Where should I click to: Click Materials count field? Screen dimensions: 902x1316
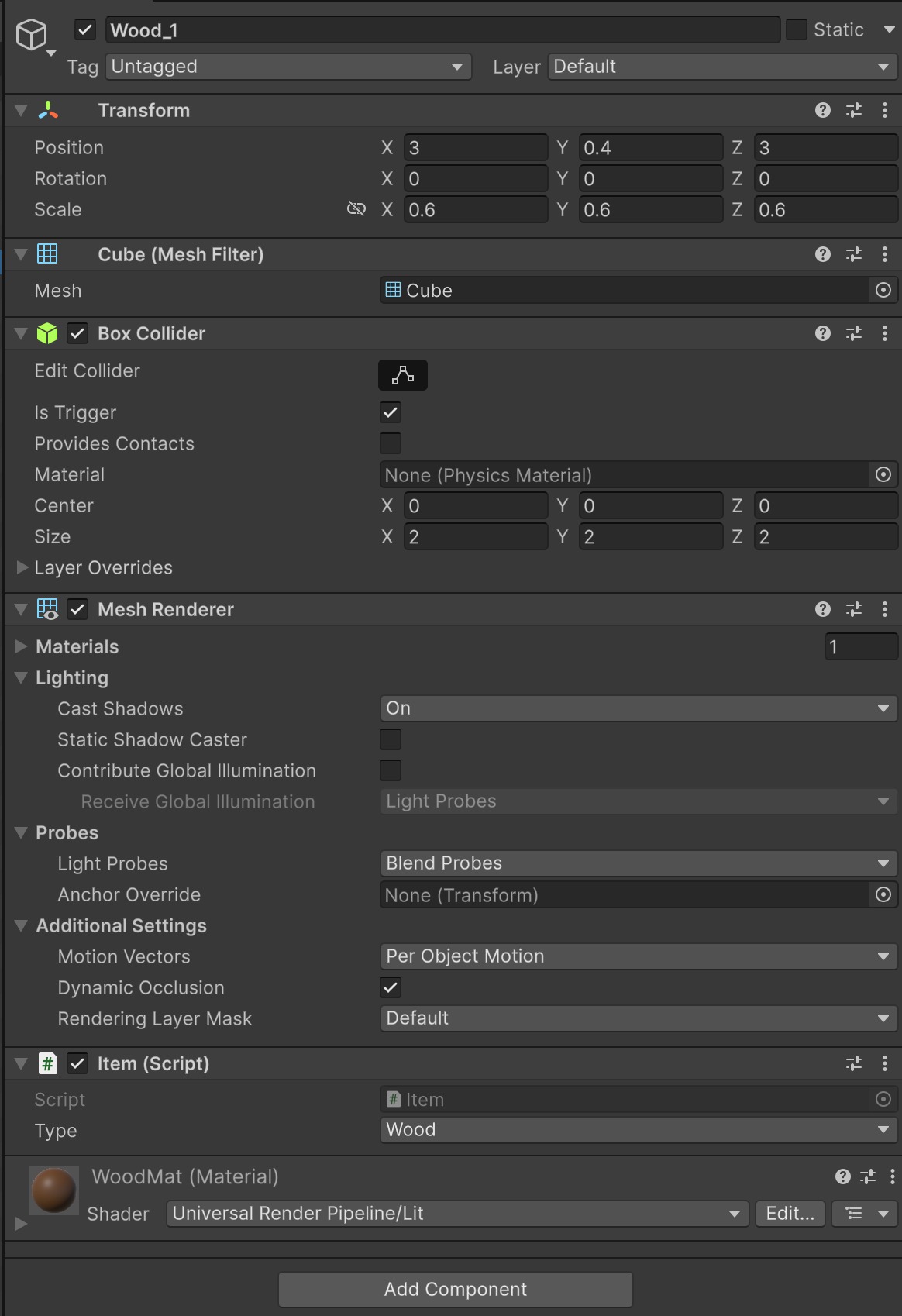[x=861, y=646]
